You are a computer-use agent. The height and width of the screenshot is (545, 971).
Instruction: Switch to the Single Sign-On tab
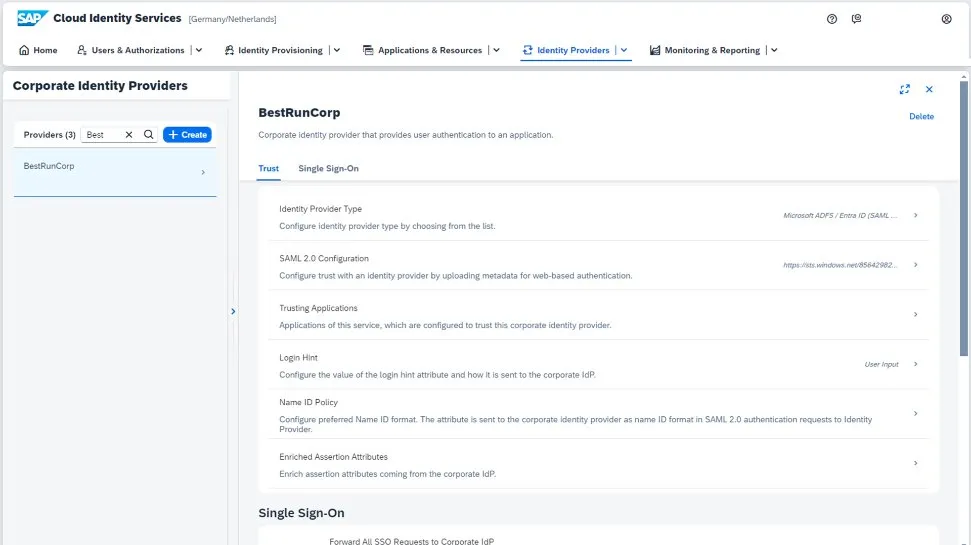pyautogui.click(x=328, y=168)
